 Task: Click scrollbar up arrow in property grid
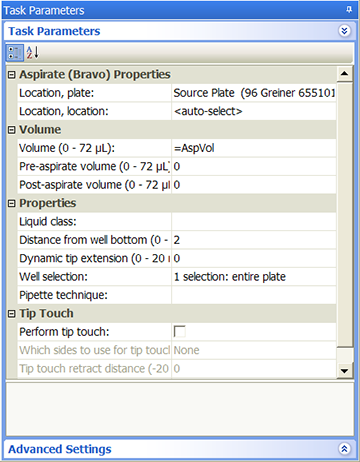[344, 74]
